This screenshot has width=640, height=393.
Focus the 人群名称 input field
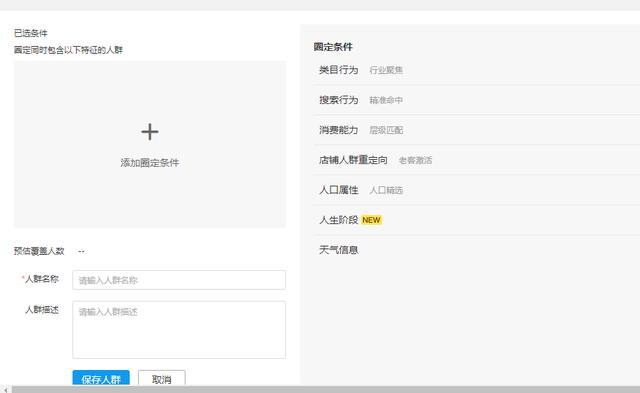179,280
